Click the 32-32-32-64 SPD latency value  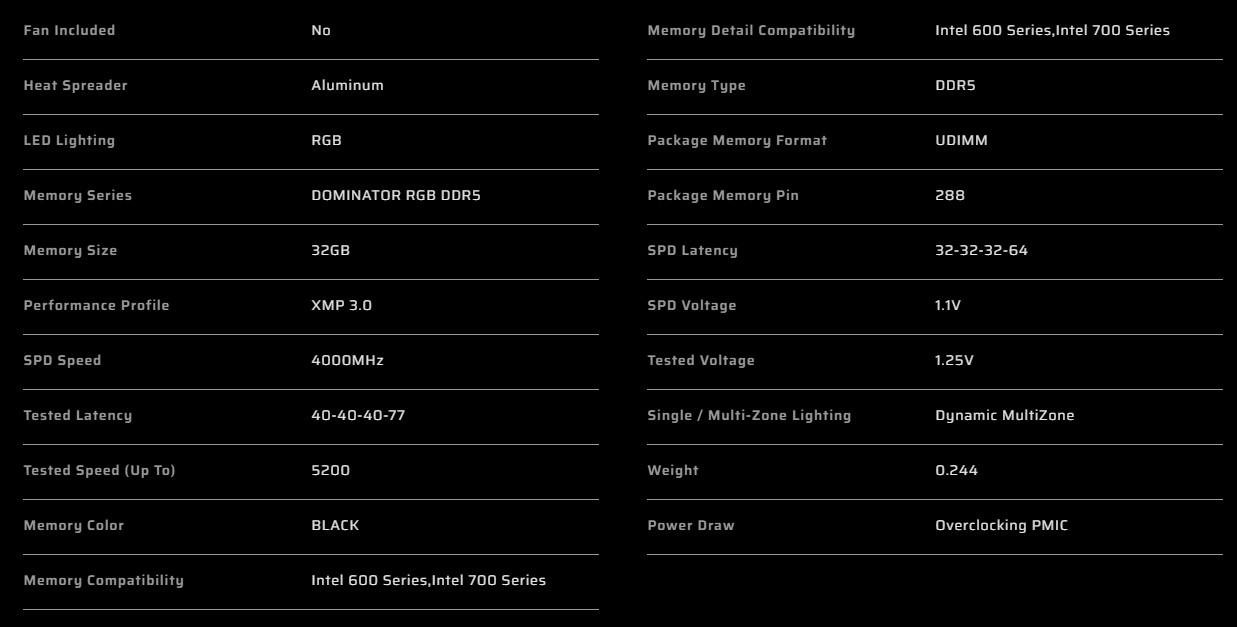(981, 250)
